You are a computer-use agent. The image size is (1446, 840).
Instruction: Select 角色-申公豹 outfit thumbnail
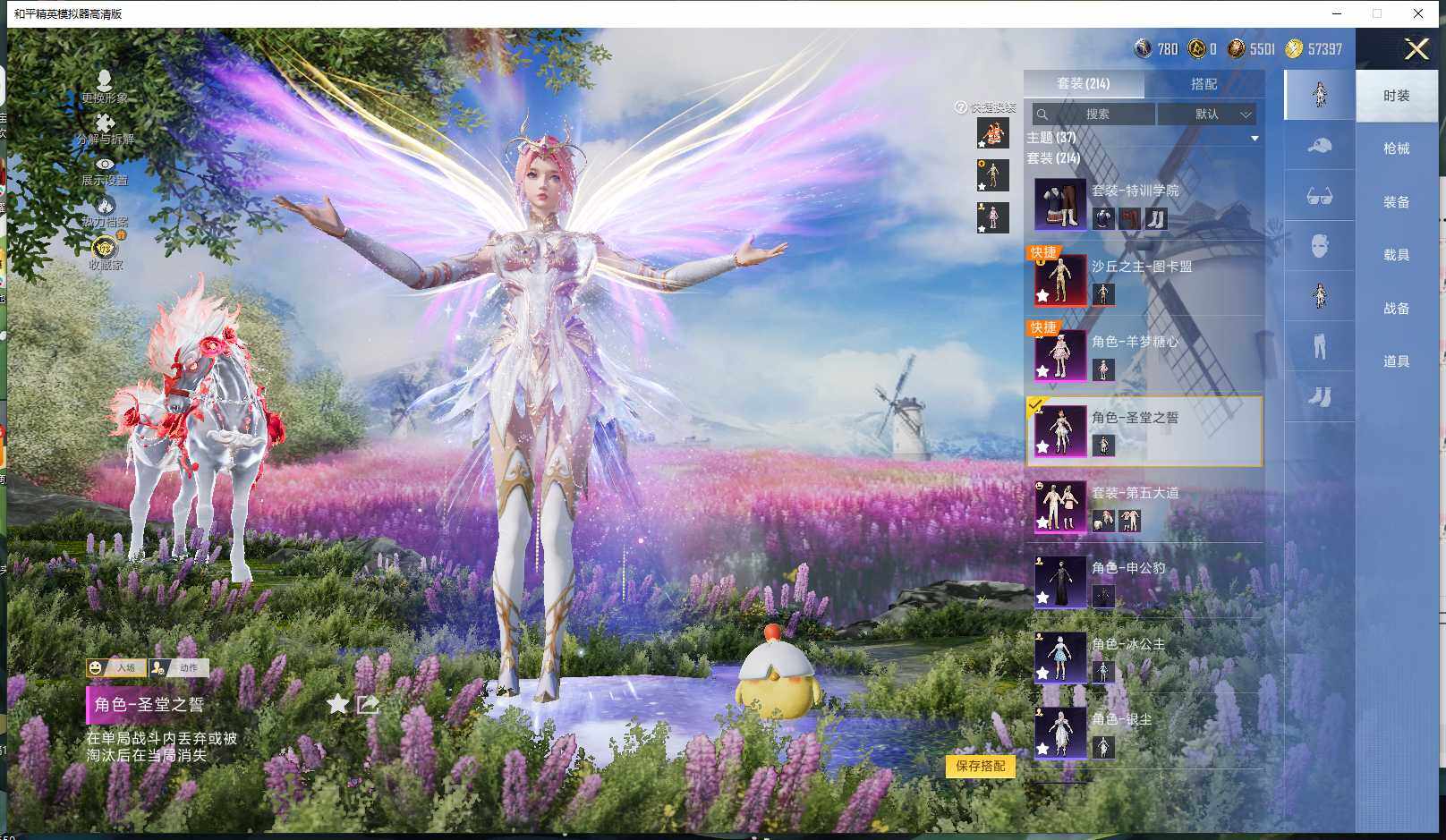tap(1060, 581)
